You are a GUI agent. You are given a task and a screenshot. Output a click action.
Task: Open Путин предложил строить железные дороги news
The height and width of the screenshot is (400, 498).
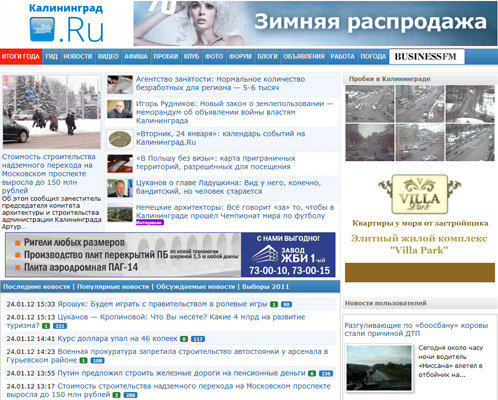coord(181,373)
